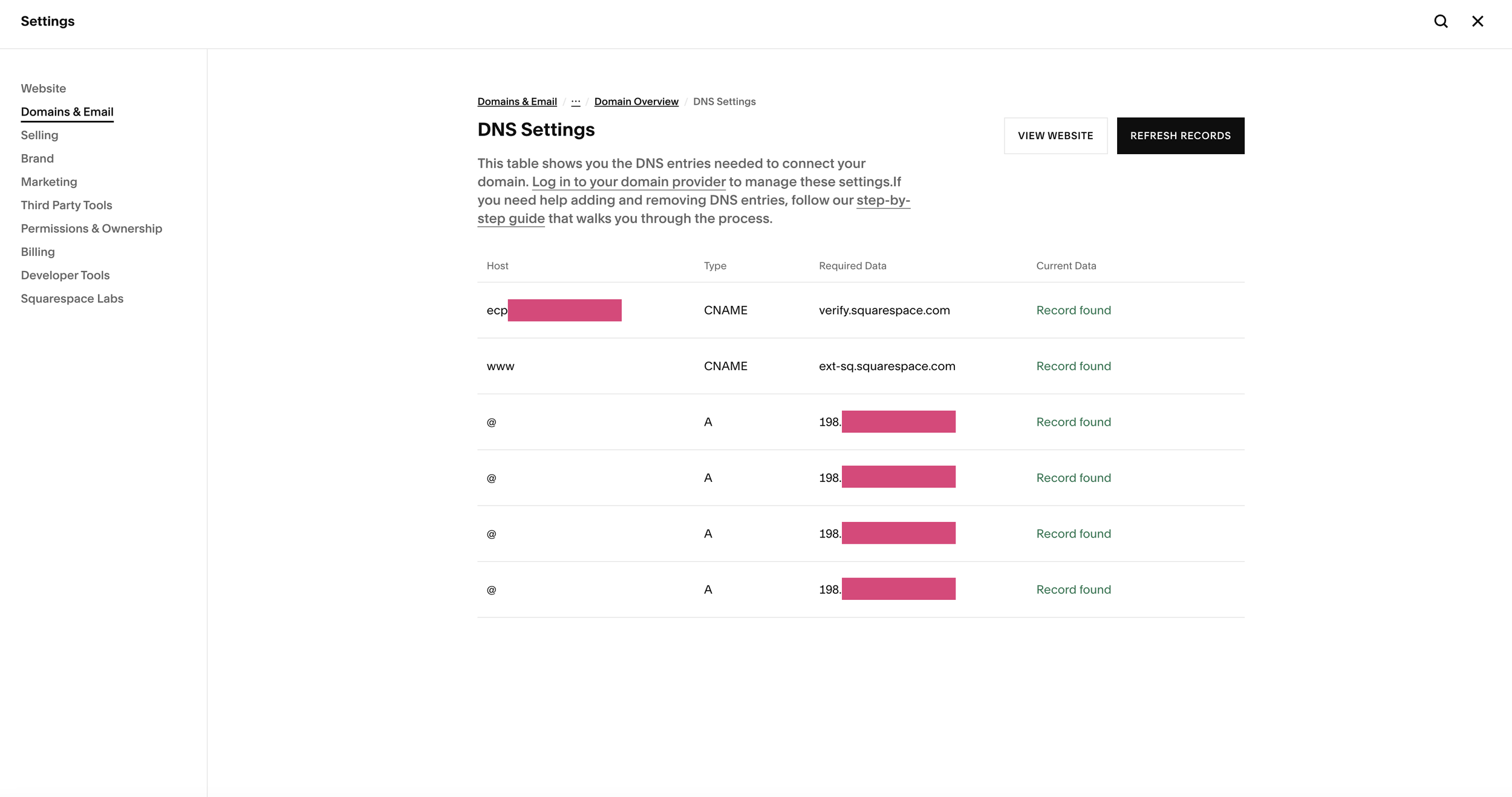1512x797 pixels.
Task: Open Billing settings
Action: (x=37, y=252)
